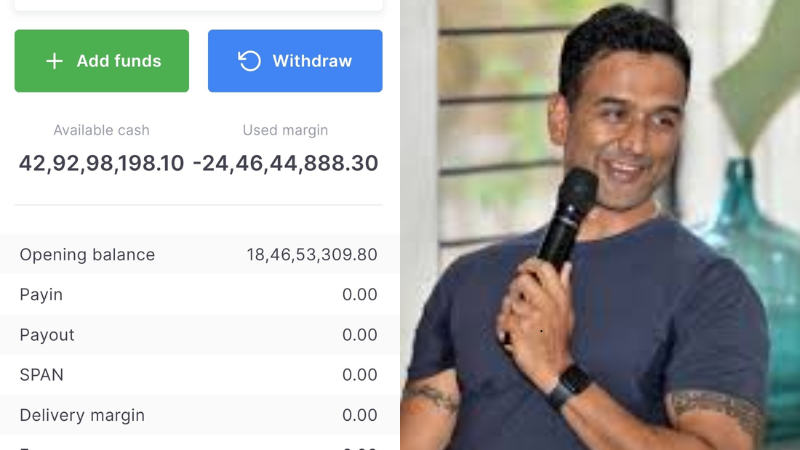
Task: Click the Used margin label
Action: coord(285,130)
